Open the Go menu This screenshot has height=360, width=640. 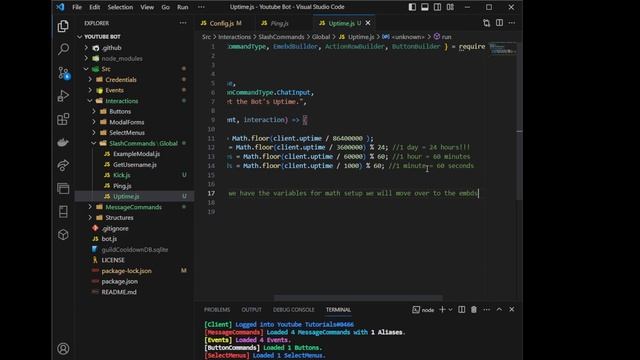pyautogui.click(x=165, y=7)
